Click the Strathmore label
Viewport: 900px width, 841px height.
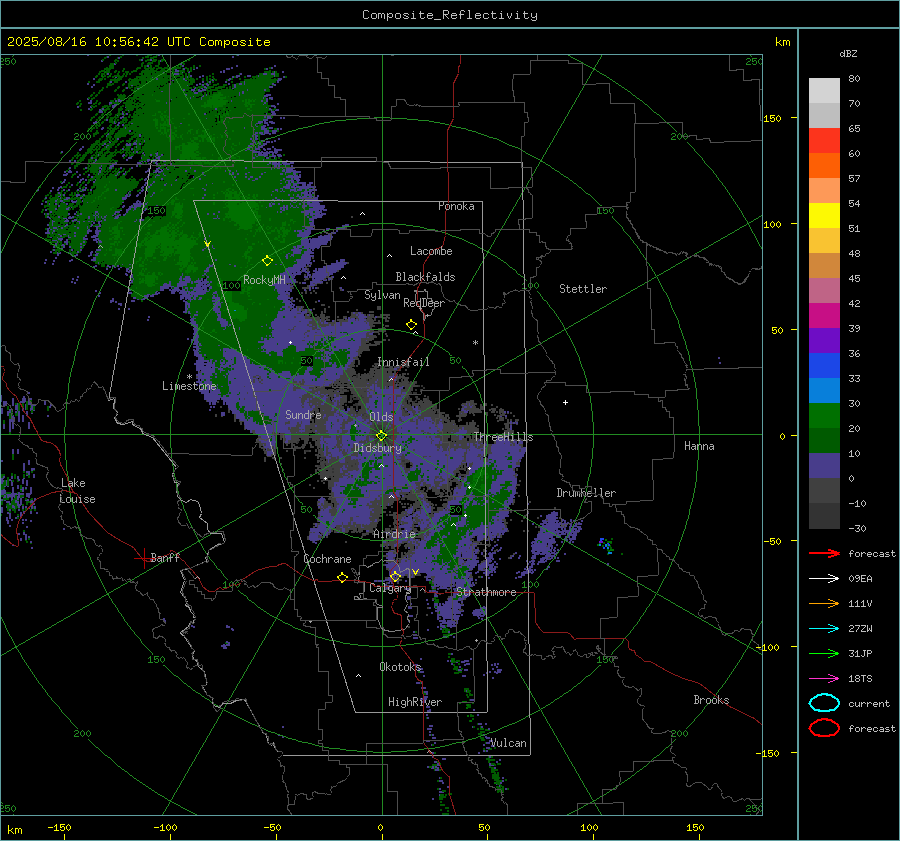tap(486, 592)
